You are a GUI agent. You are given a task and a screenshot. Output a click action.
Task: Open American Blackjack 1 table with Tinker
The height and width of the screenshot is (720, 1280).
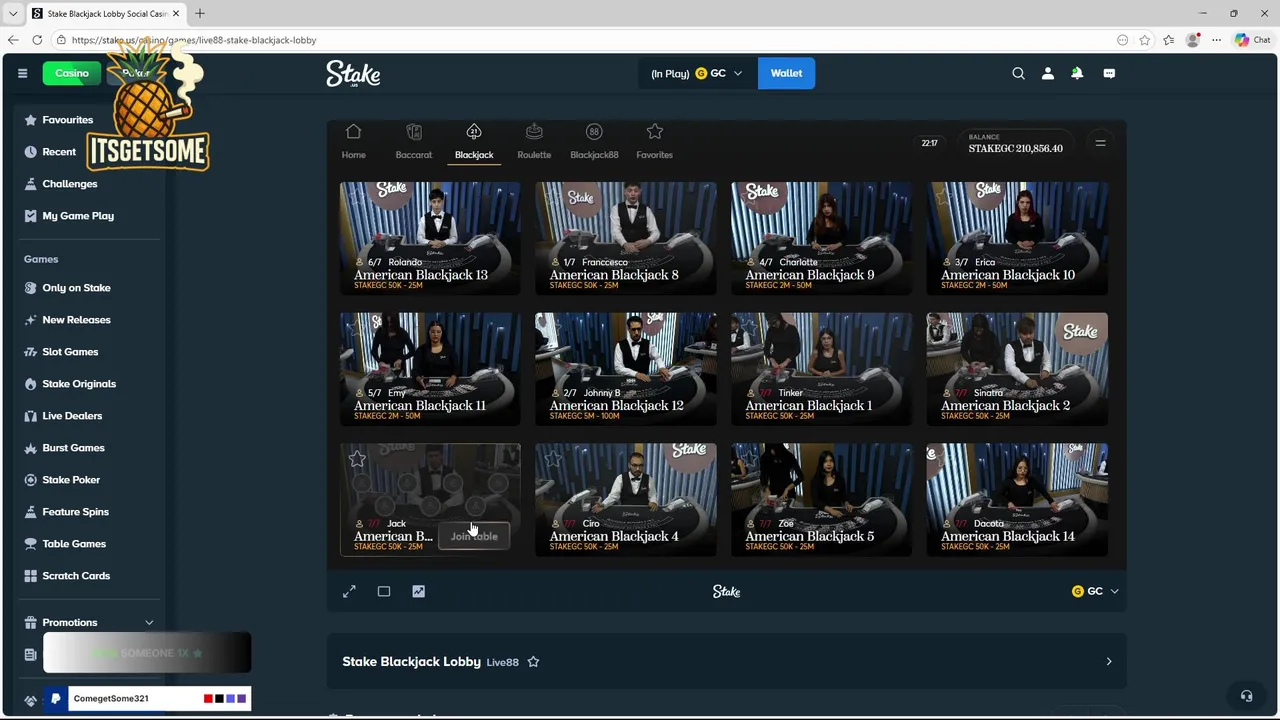(821, 369)
